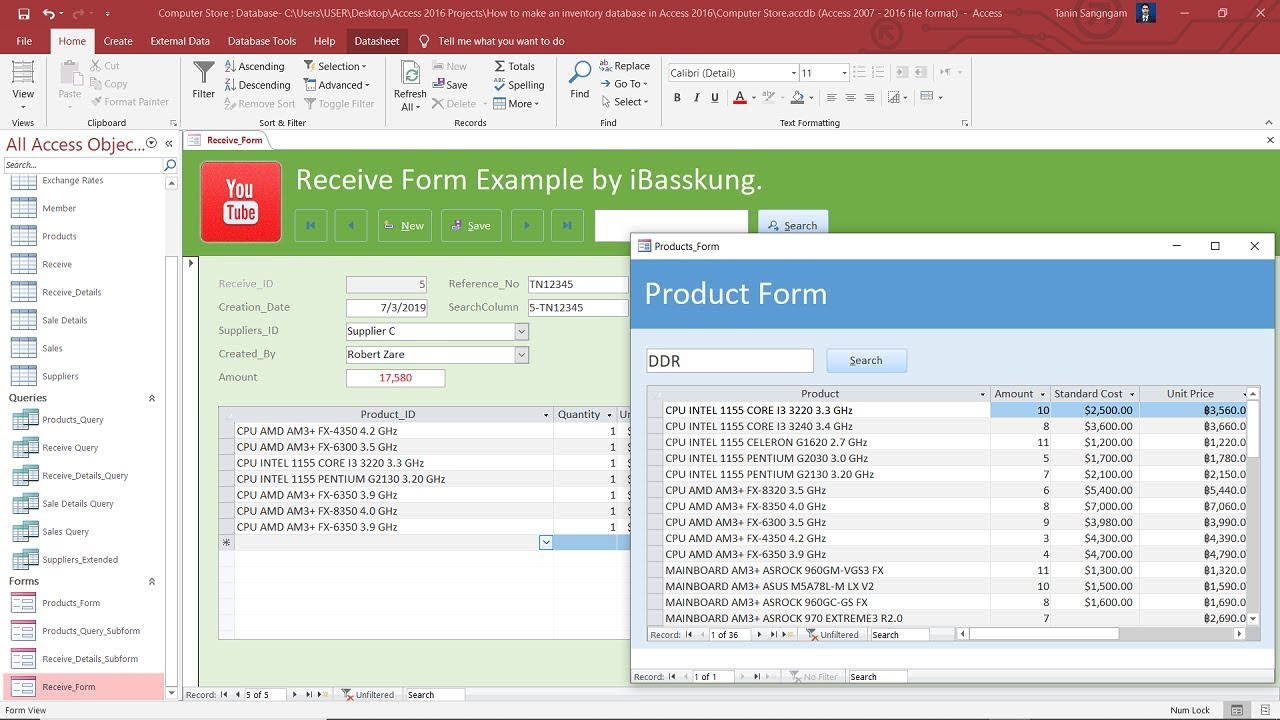The image size is (1280, 720).
Task: Collapse the Queries group in navigation pane
Action: pyautogui.click(x=152, y=398)
